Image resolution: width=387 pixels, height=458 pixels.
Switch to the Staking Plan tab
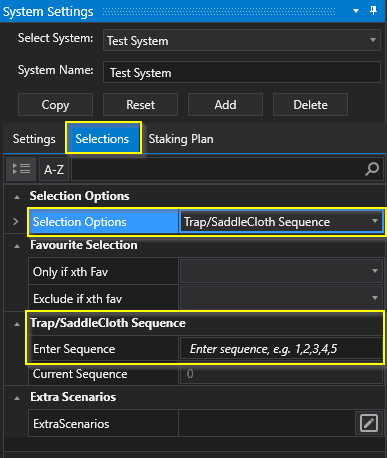[181, 139]
